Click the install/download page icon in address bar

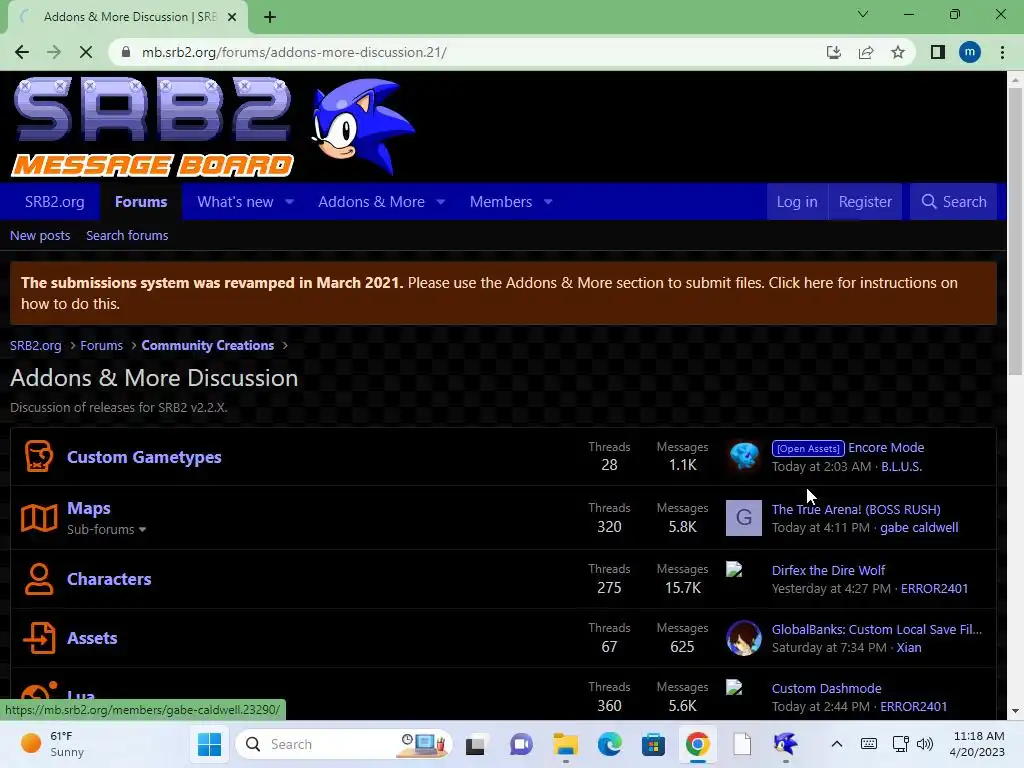coord(834,52)
